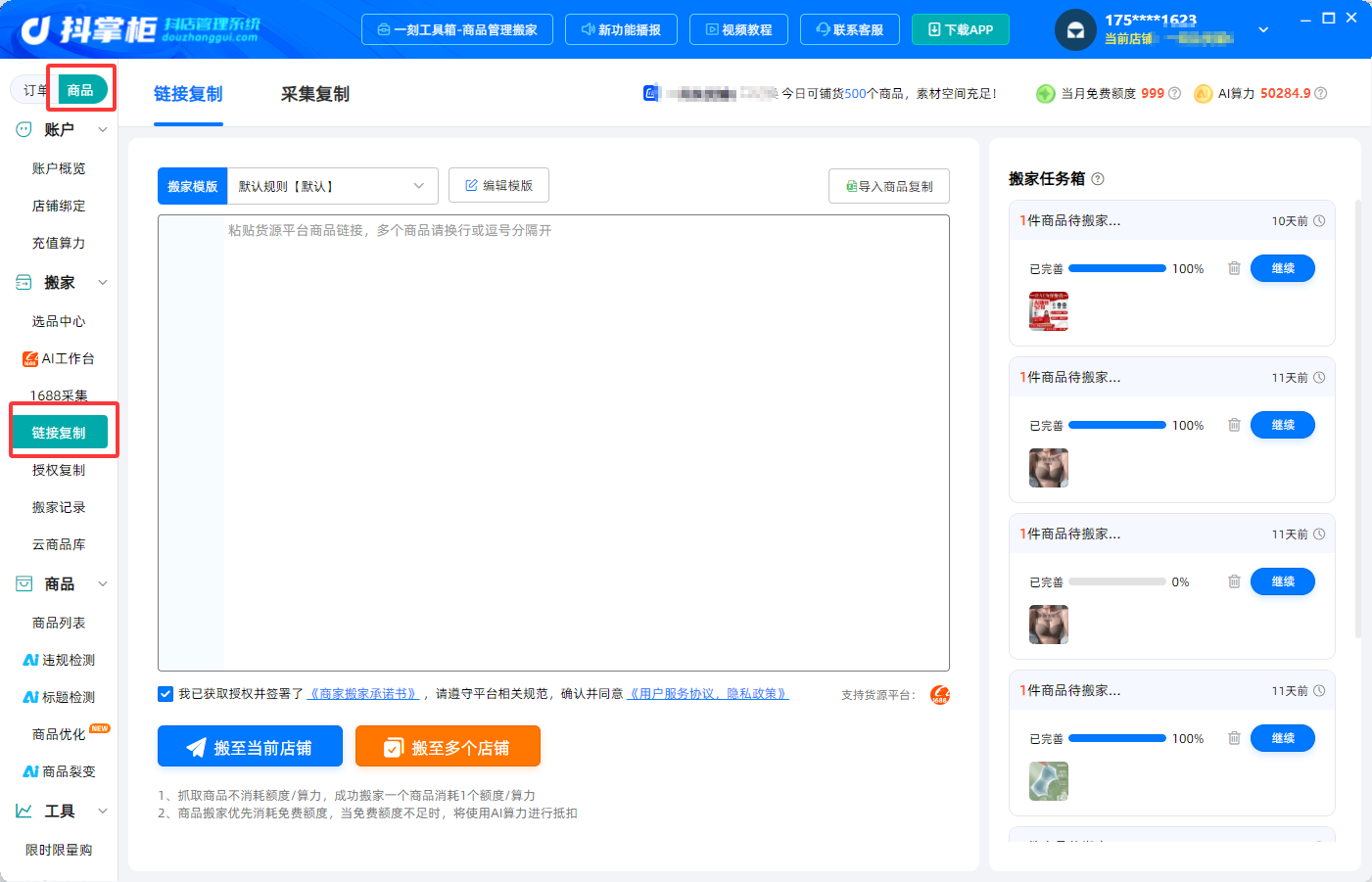Open 视频教程
Image resolution: width=1372 pixels, height=882 pixels.
(x=739, y=29)
